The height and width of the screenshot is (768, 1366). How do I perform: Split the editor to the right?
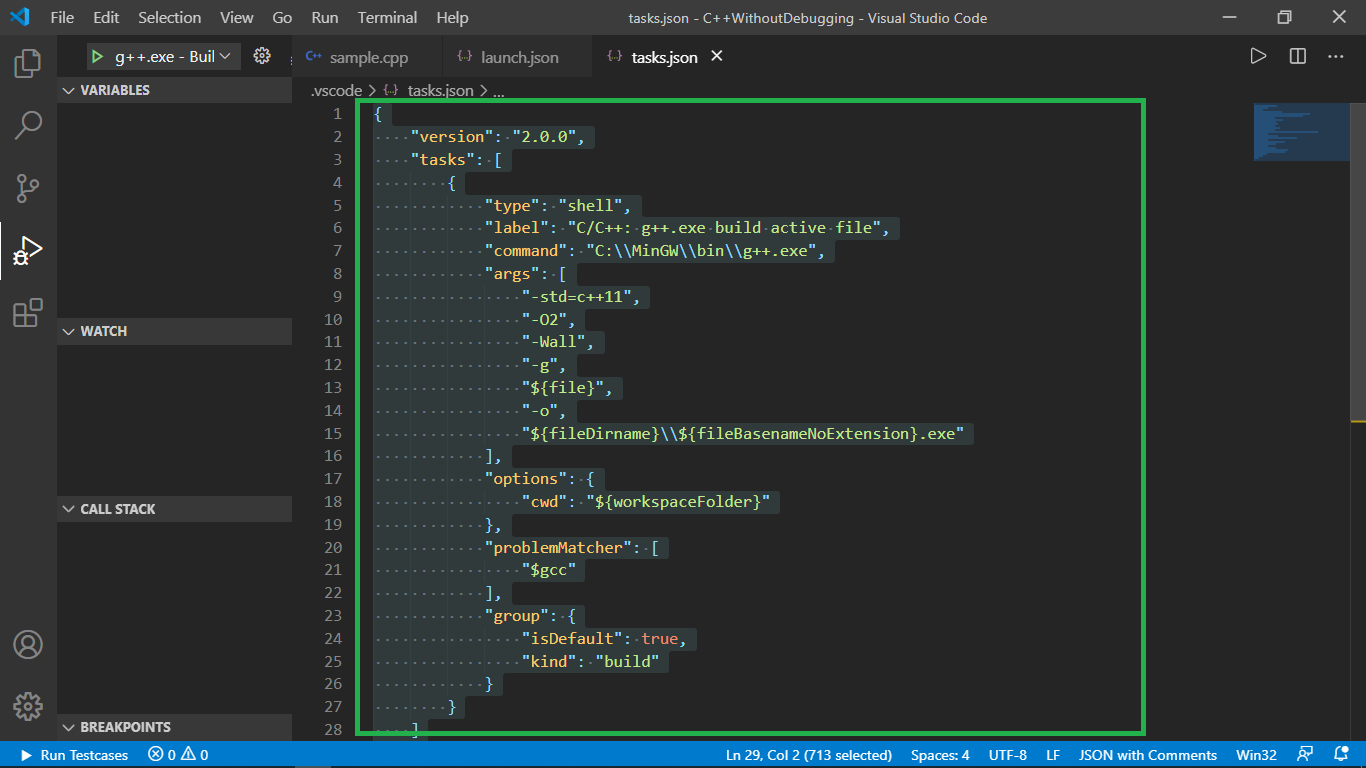click(1298, 57)
